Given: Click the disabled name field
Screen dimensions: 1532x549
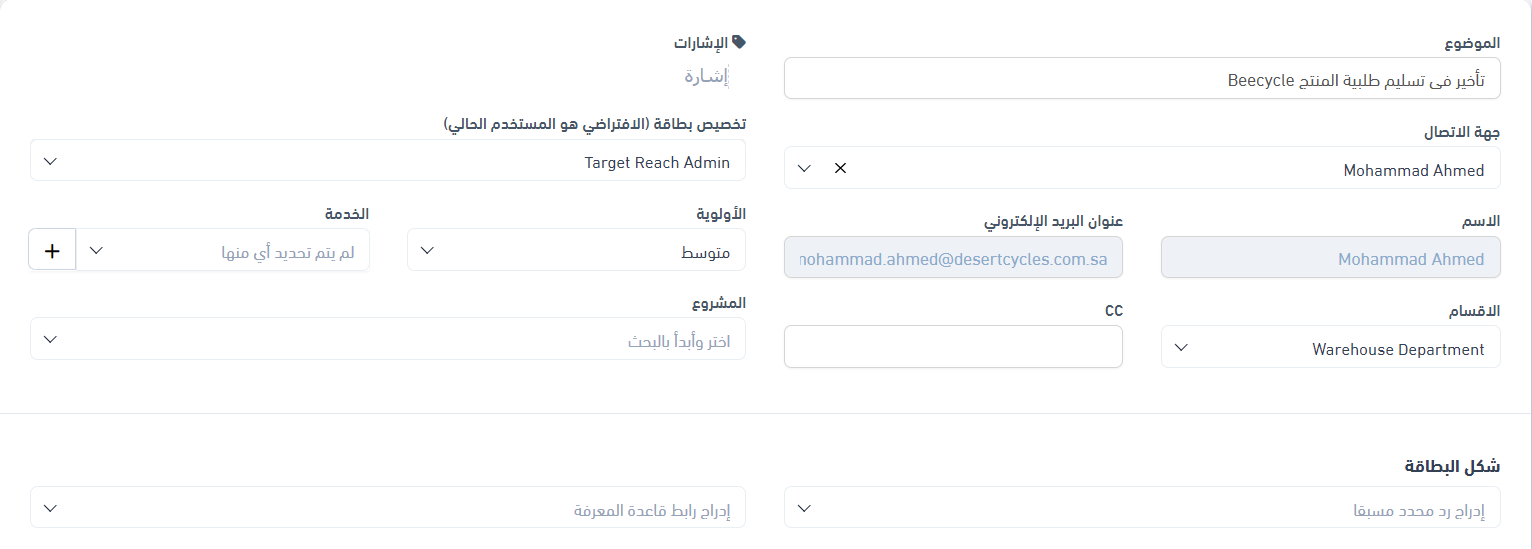Looking at the screenshot, I should point(1330,258).
